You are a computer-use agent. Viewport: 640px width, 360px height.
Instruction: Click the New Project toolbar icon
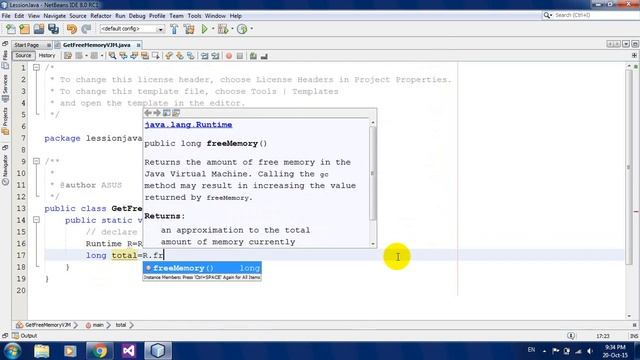pos(24,29)
